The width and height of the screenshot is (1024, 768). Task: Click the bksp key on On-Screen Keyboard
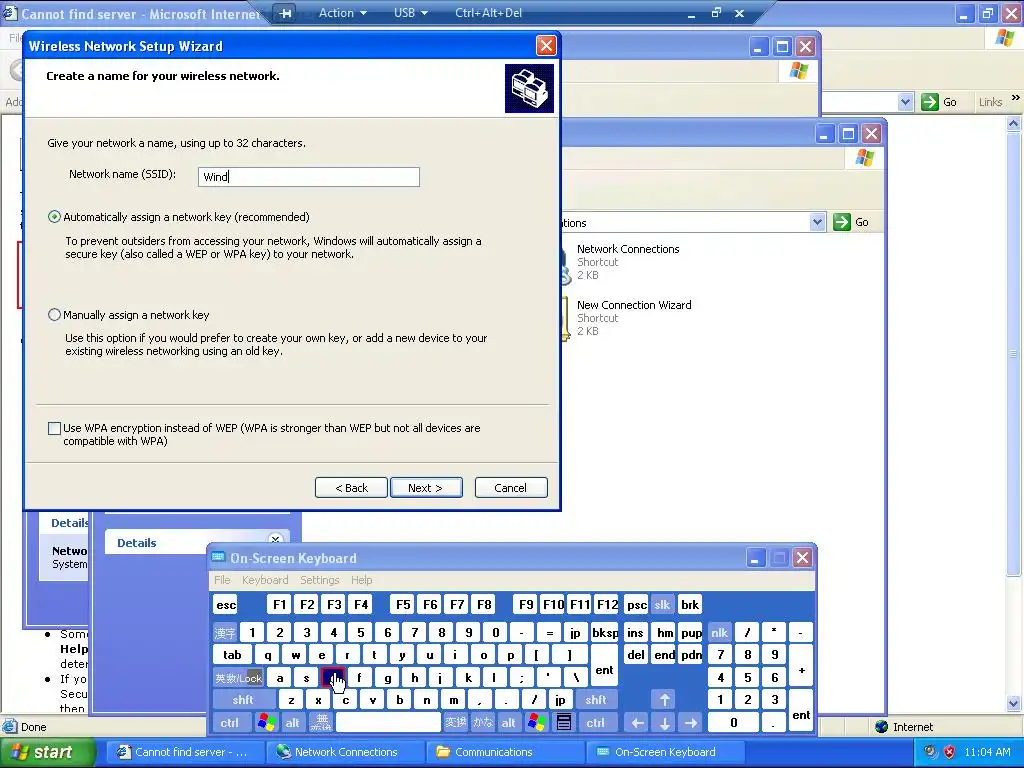pyautogui.click(x=605, y=633)
